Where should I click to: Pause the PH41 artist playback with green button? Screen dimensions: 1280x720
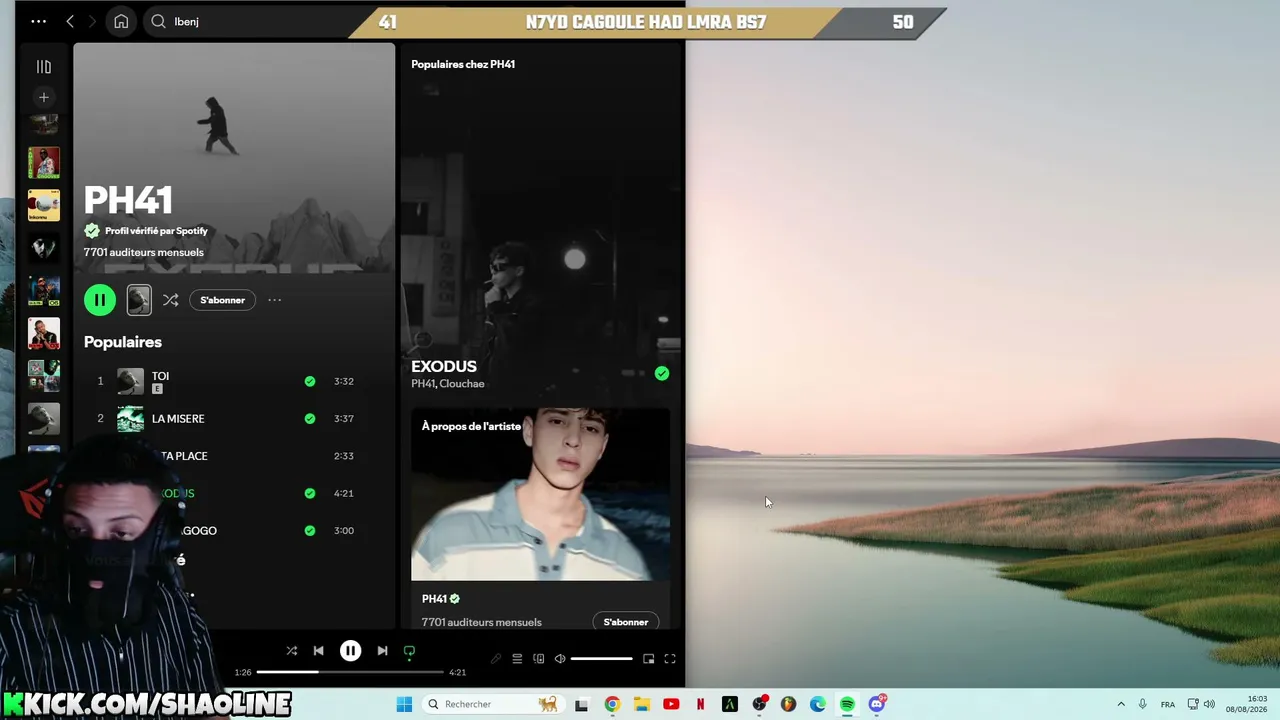[x=100, y=300]
